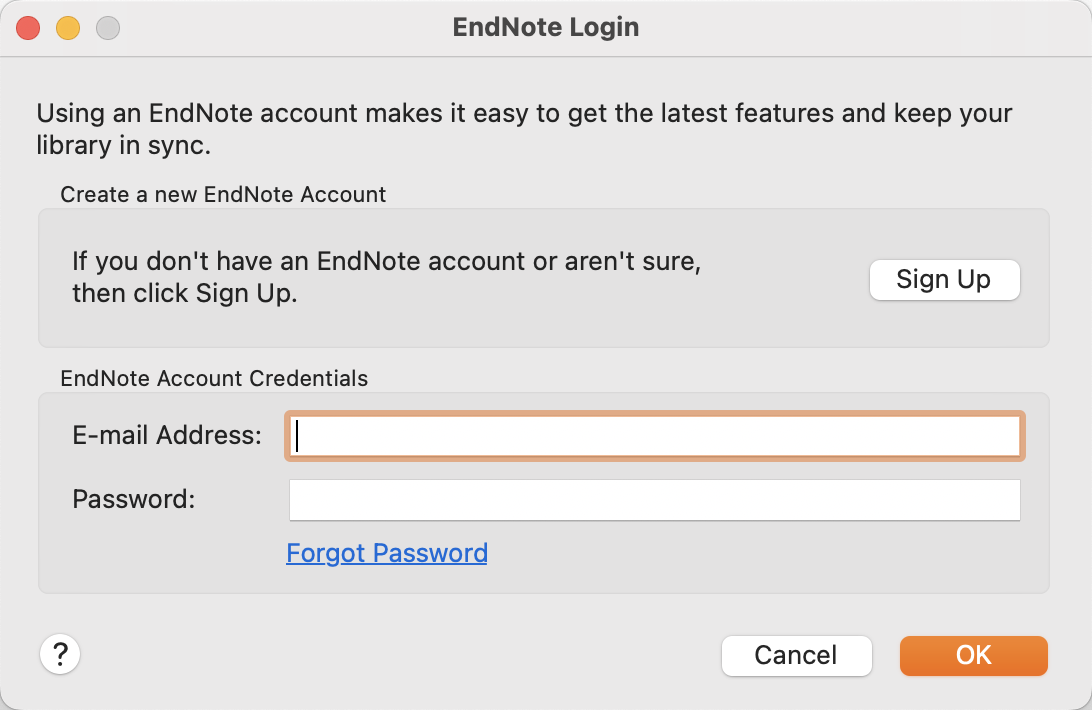Select the "EndNote Account Credentials" heading

(x=214, y=379)
